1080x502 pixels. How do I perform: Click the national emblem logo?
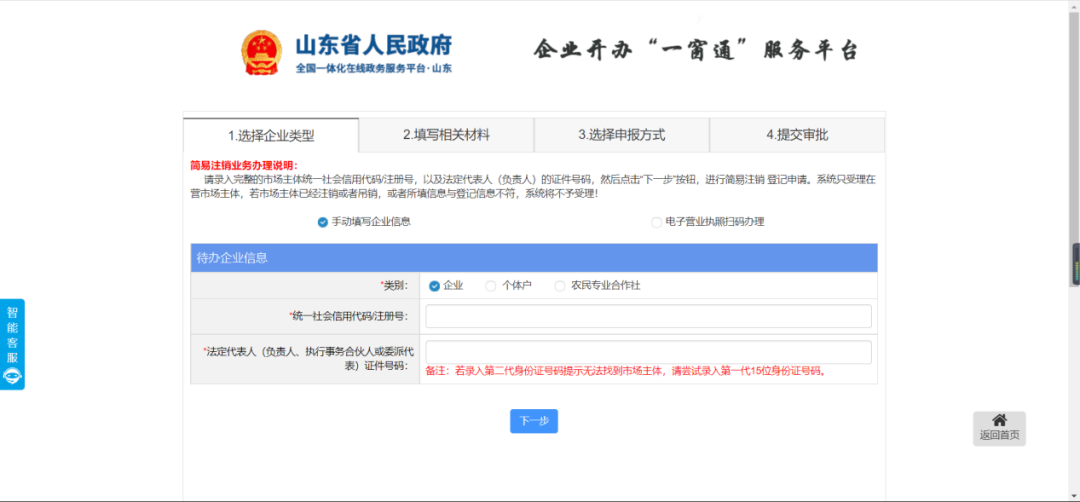pyautogui.click(x=262, y=53)
